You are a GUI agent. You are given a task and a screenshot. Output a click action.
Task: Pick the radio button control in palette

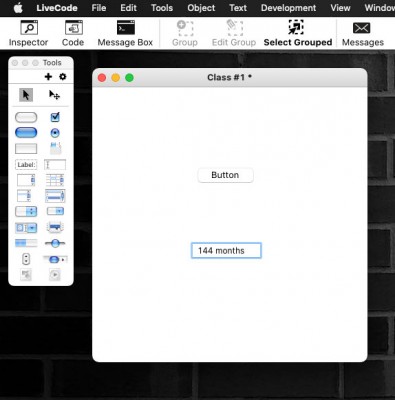pos(55,133)
